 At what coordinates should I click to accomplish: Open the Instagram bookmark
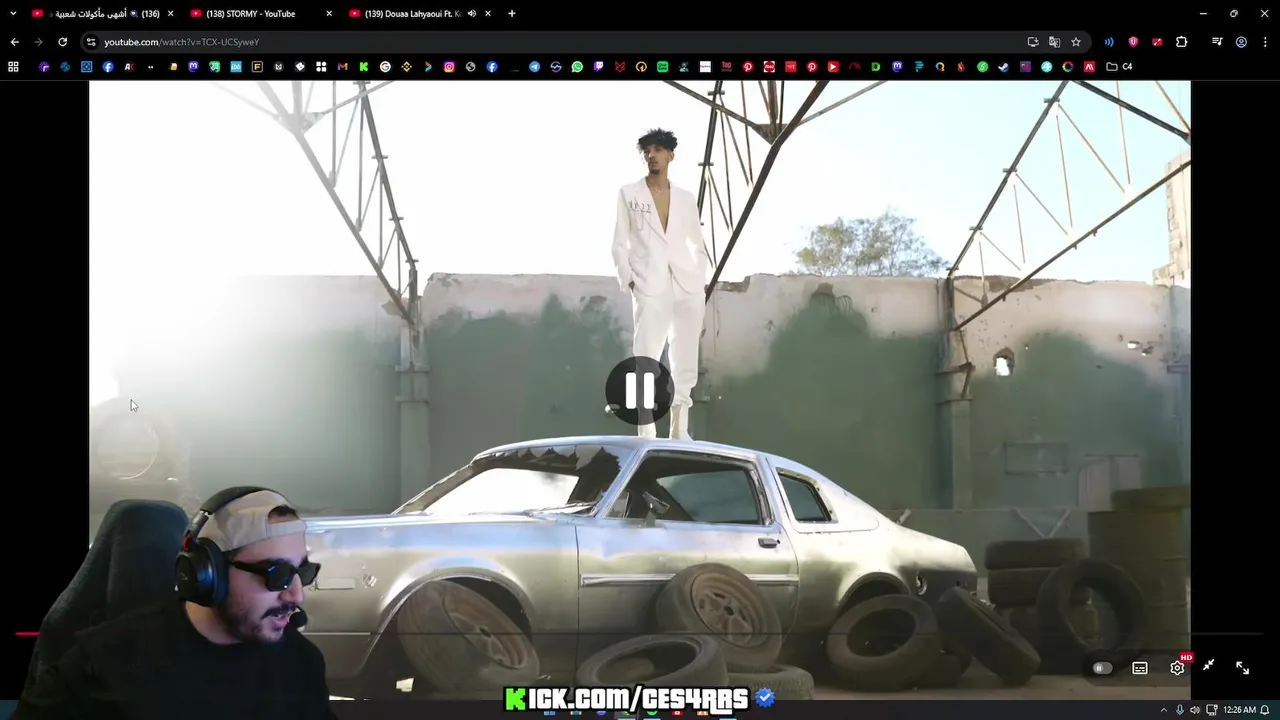click(449, 67)
